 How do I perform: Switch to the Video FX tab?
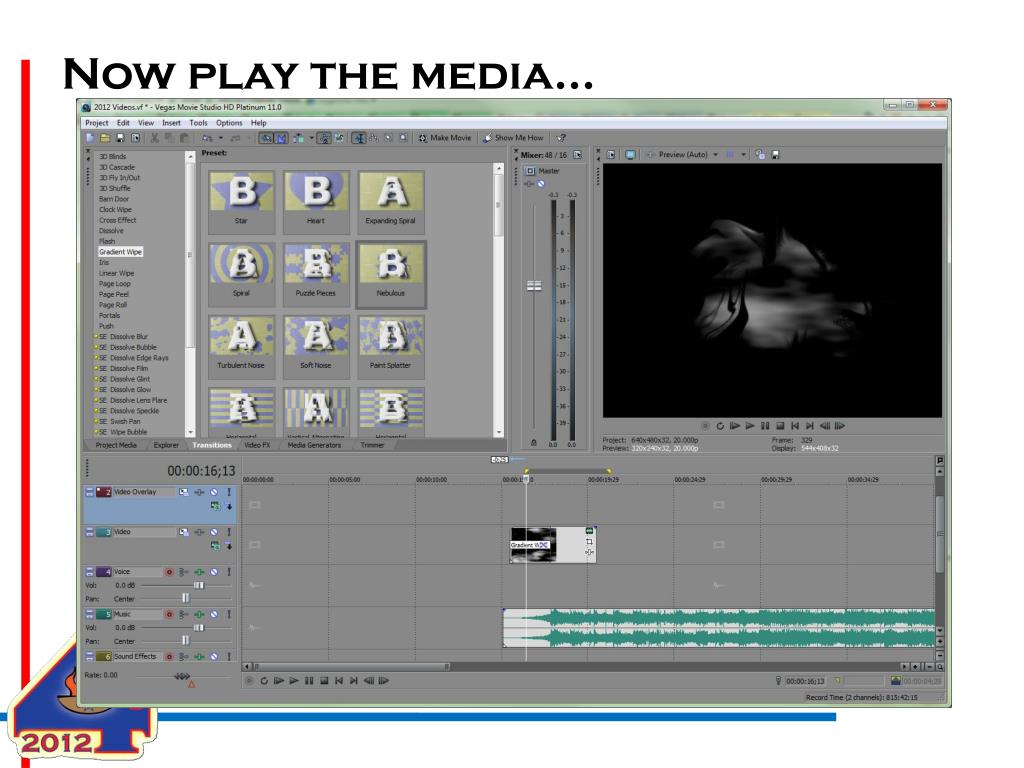(257, 445)
